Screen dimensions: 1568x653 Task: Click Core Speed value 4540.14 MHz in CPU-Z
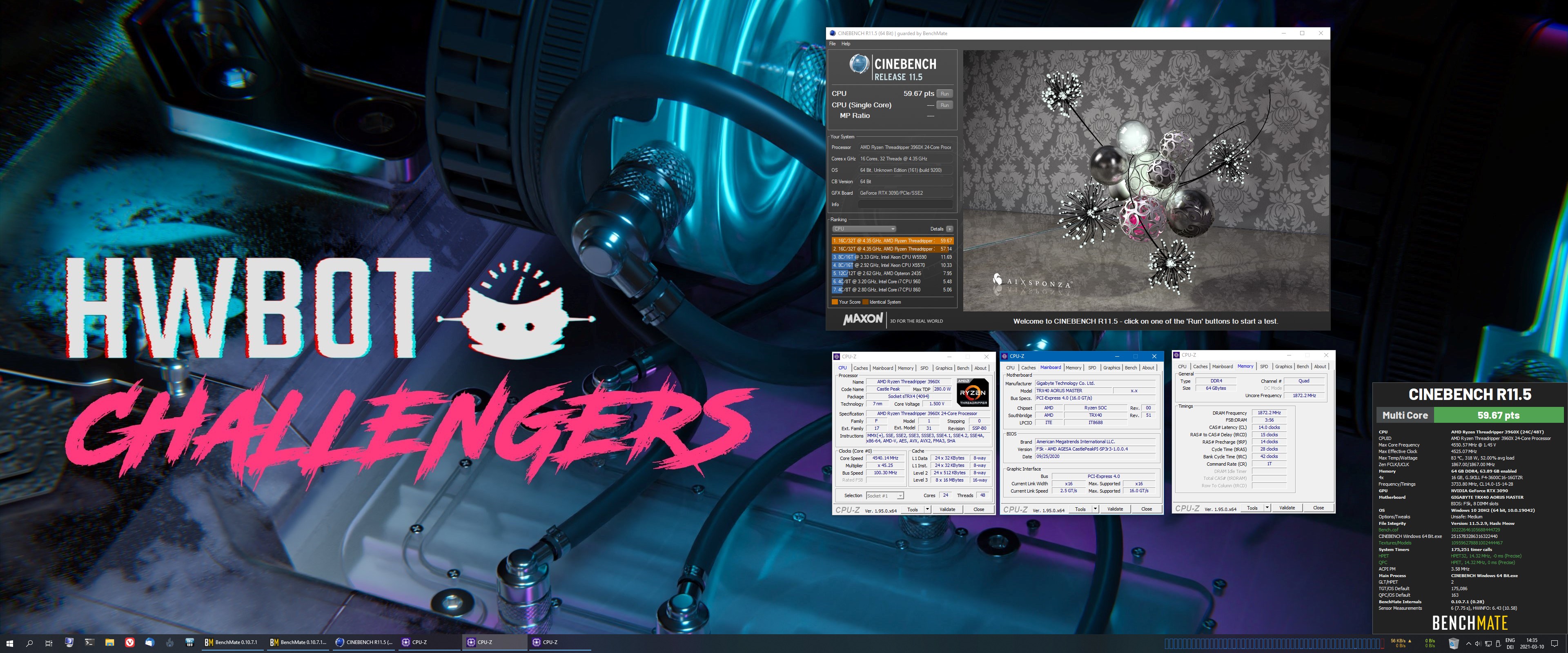885,458
